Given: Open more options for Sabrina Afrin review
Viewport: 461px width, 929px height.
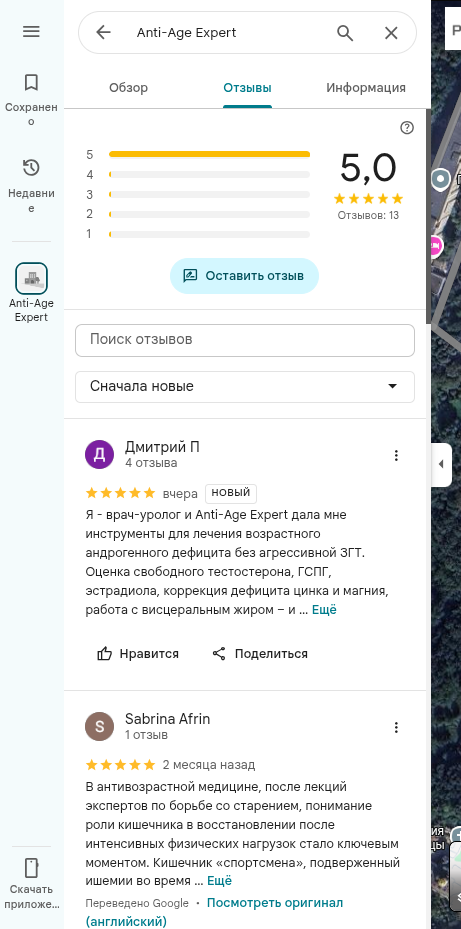Looking at the screenshot, I should tap(396, 727).
